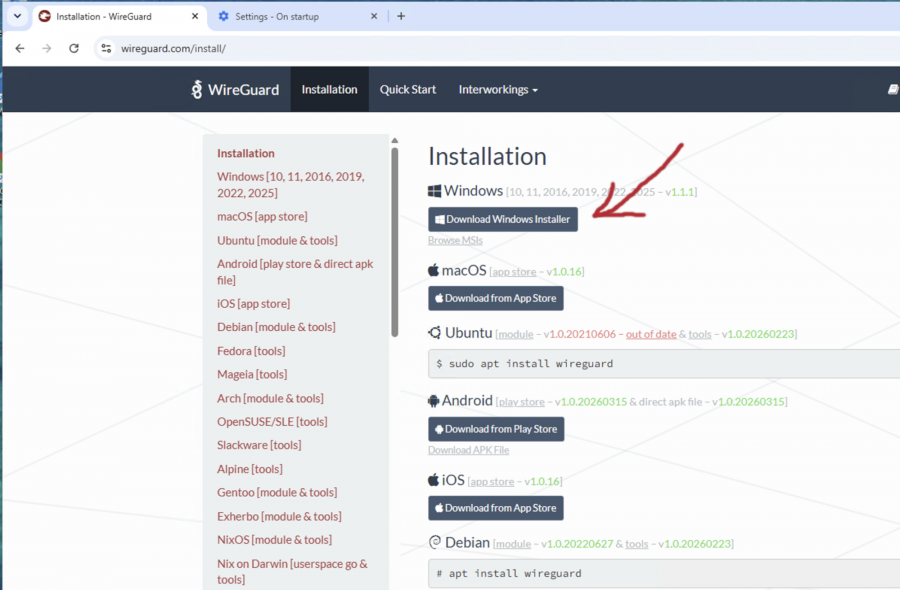Image resolution: width=900 pixels, height=590 pixels.
Task: Open sidebar iOS [app store] link
Action: tap(254, 304)
